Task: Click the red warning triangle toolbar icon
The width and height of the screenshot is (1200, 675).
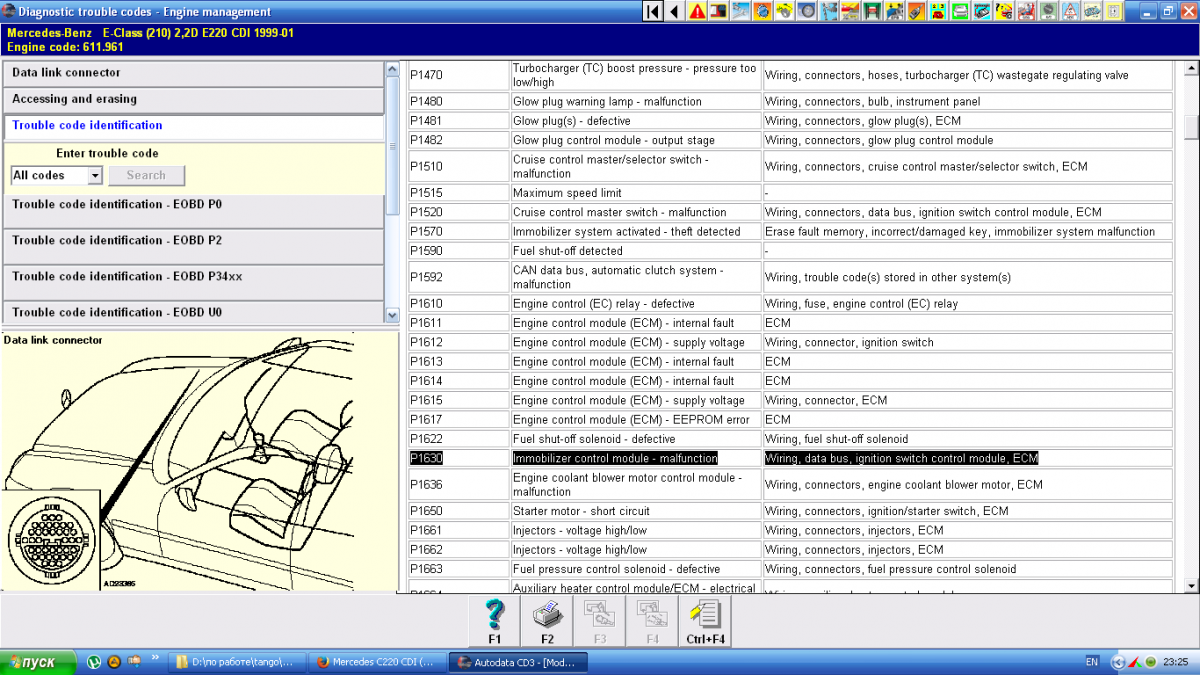Action: click(696, 11)
